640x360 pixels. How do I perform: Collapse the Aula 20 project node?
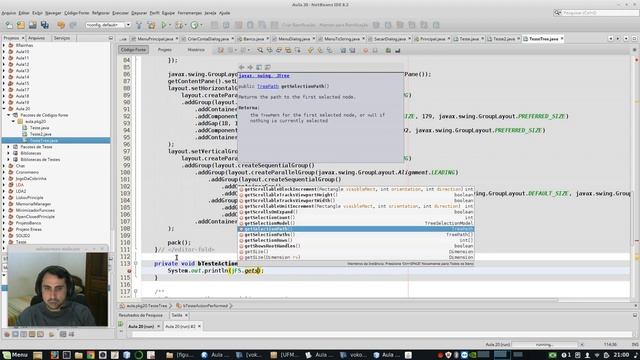coord(4,109)
